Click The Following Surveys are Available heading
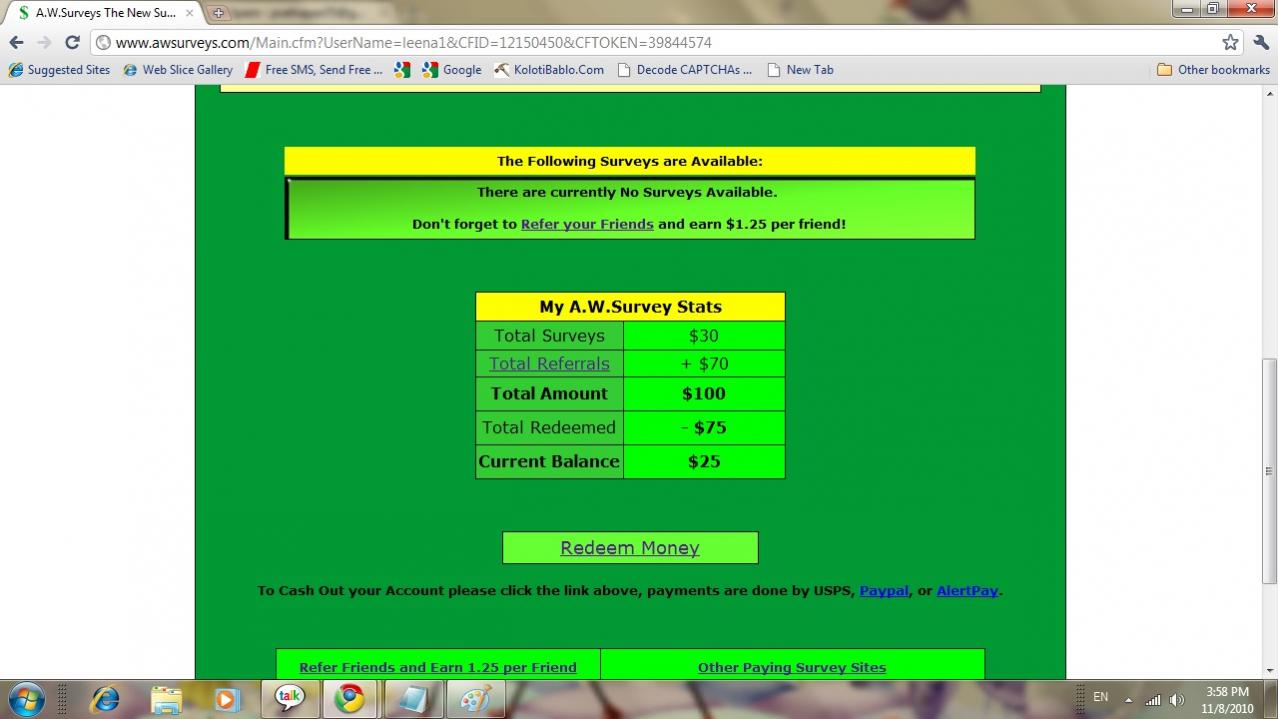This screenshot has width=1278, height=719. (x=630, y=161)
